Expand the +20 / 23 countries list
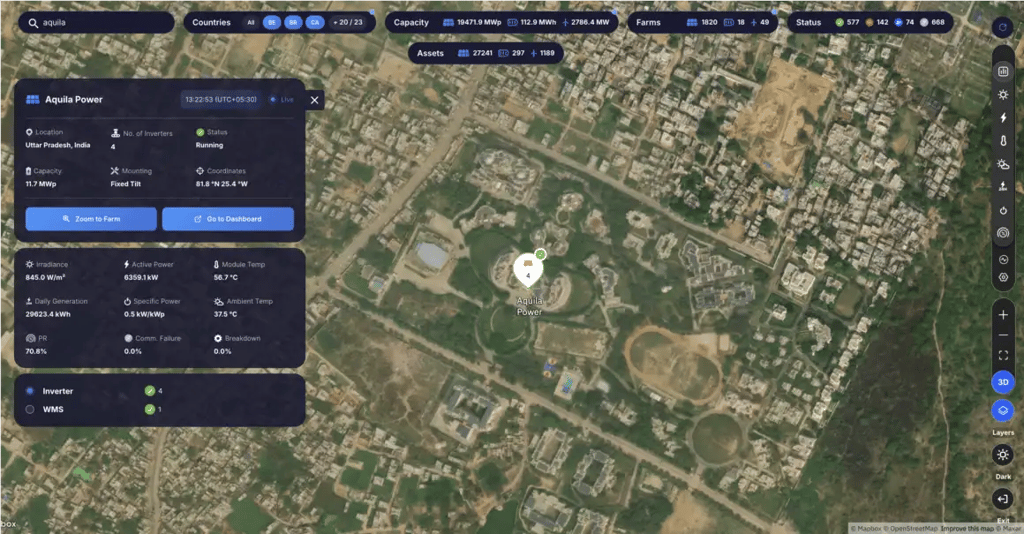Viewport: 1024px width, 534px height. coord(348,22)
